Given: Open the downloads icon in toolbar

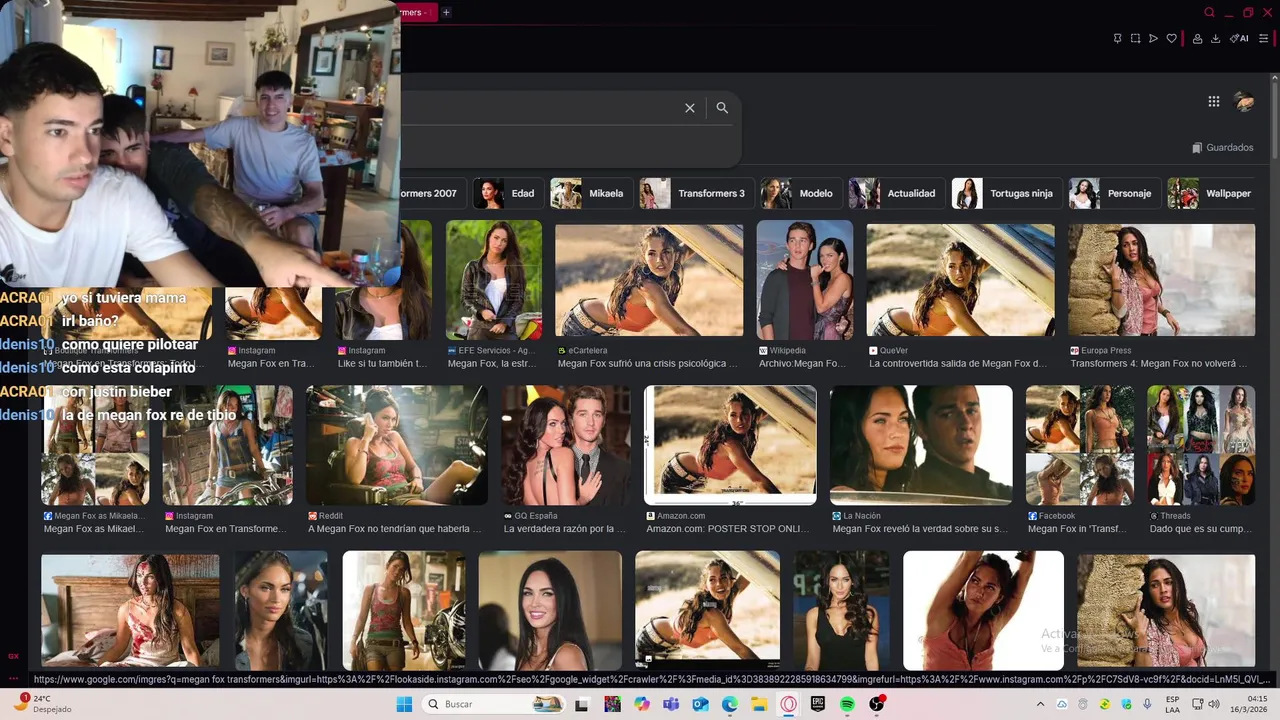Looking at the screenshot, I should click(x=1216, y=39).
